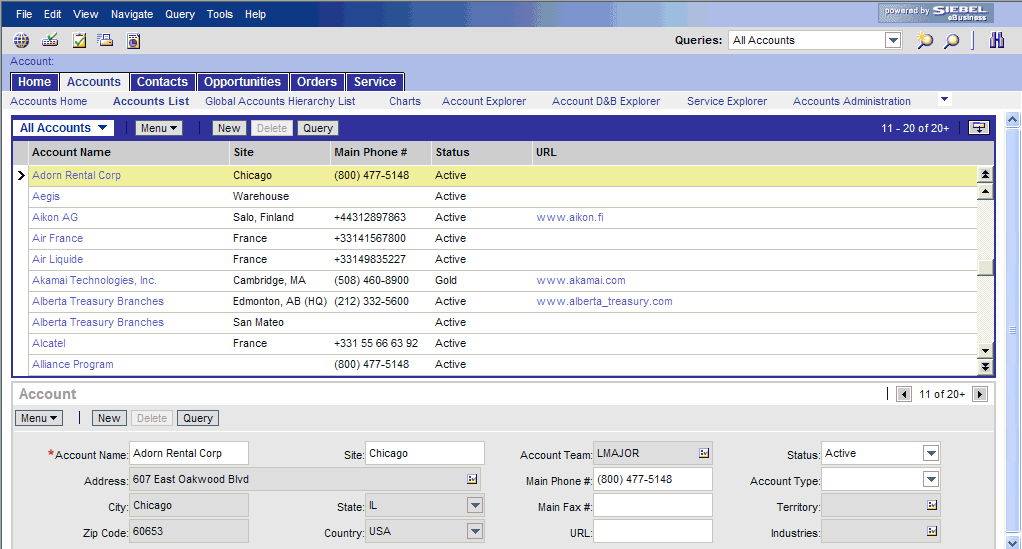1022x549 pixels.
Task: Open the File menu
Action: tap(24, 14)
